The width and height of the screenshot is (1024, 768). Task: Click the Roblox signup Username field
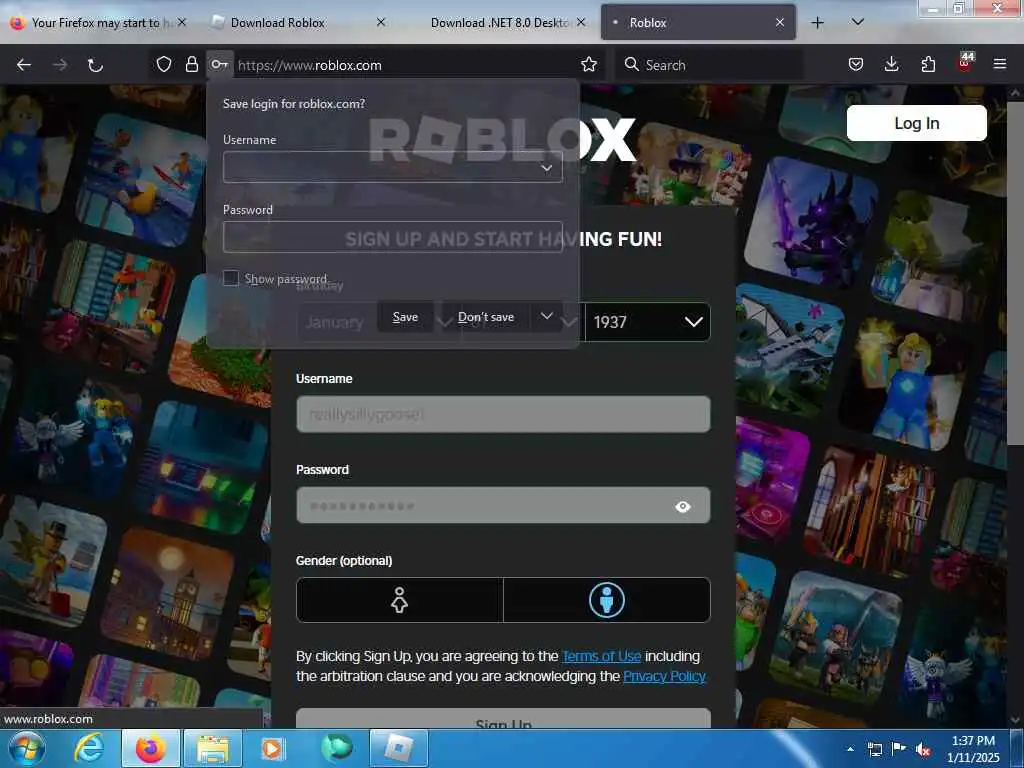(x=503, y=414)
